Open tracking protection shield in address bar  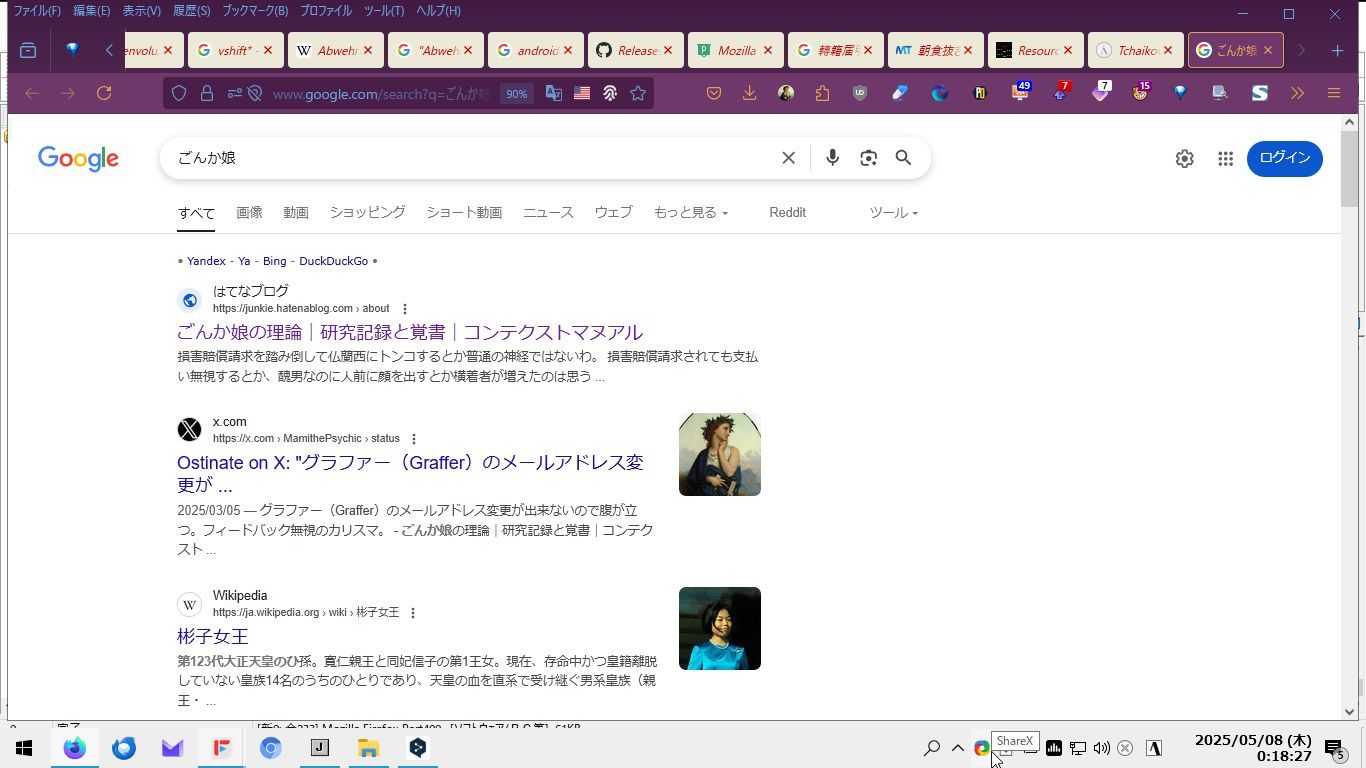(x=179, y=93)
